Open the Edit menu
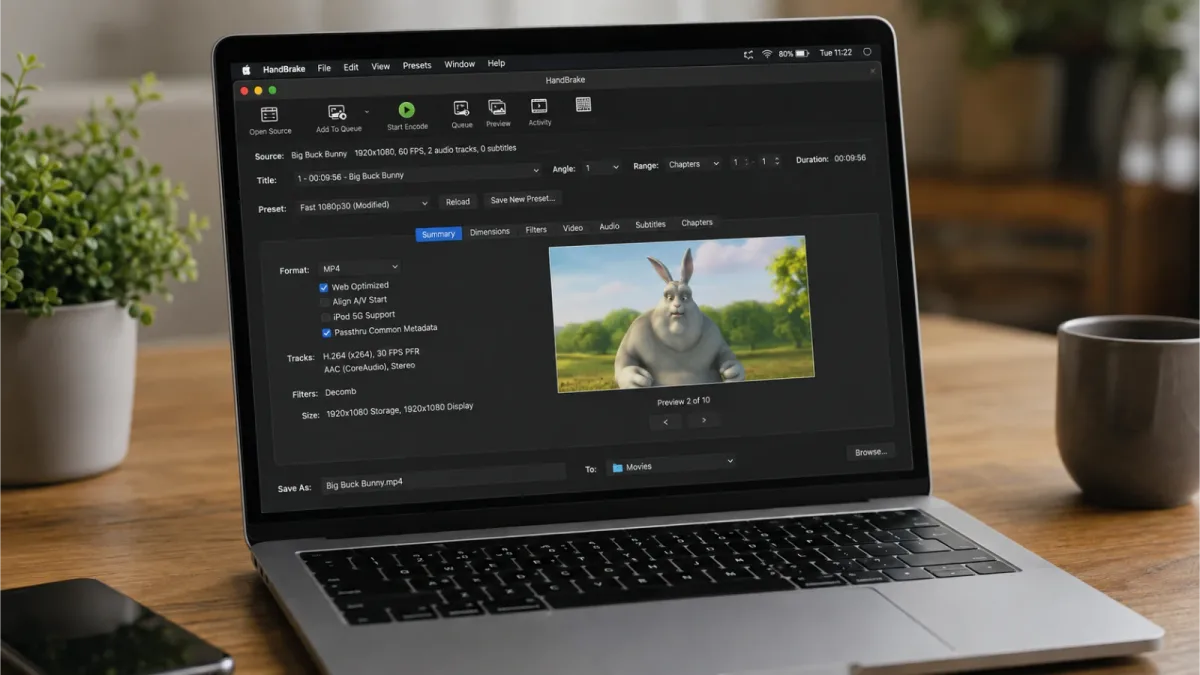1200x675 pixels. click(351, 67)
